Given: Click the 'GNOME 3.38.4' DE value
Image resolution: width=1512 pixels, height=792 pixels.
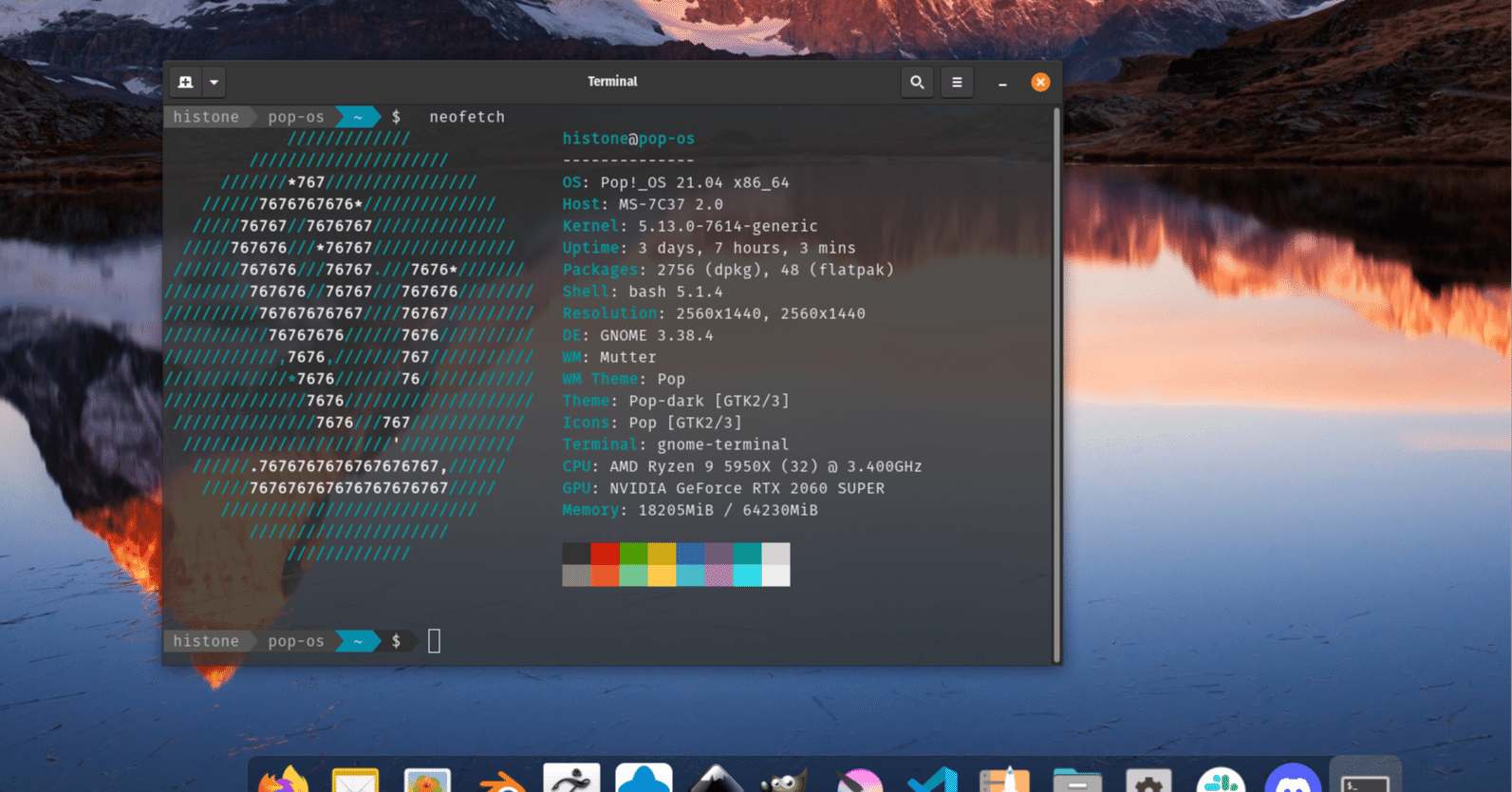Looking at the screenshot, I should pyautogui.click(x=657, y=335).
